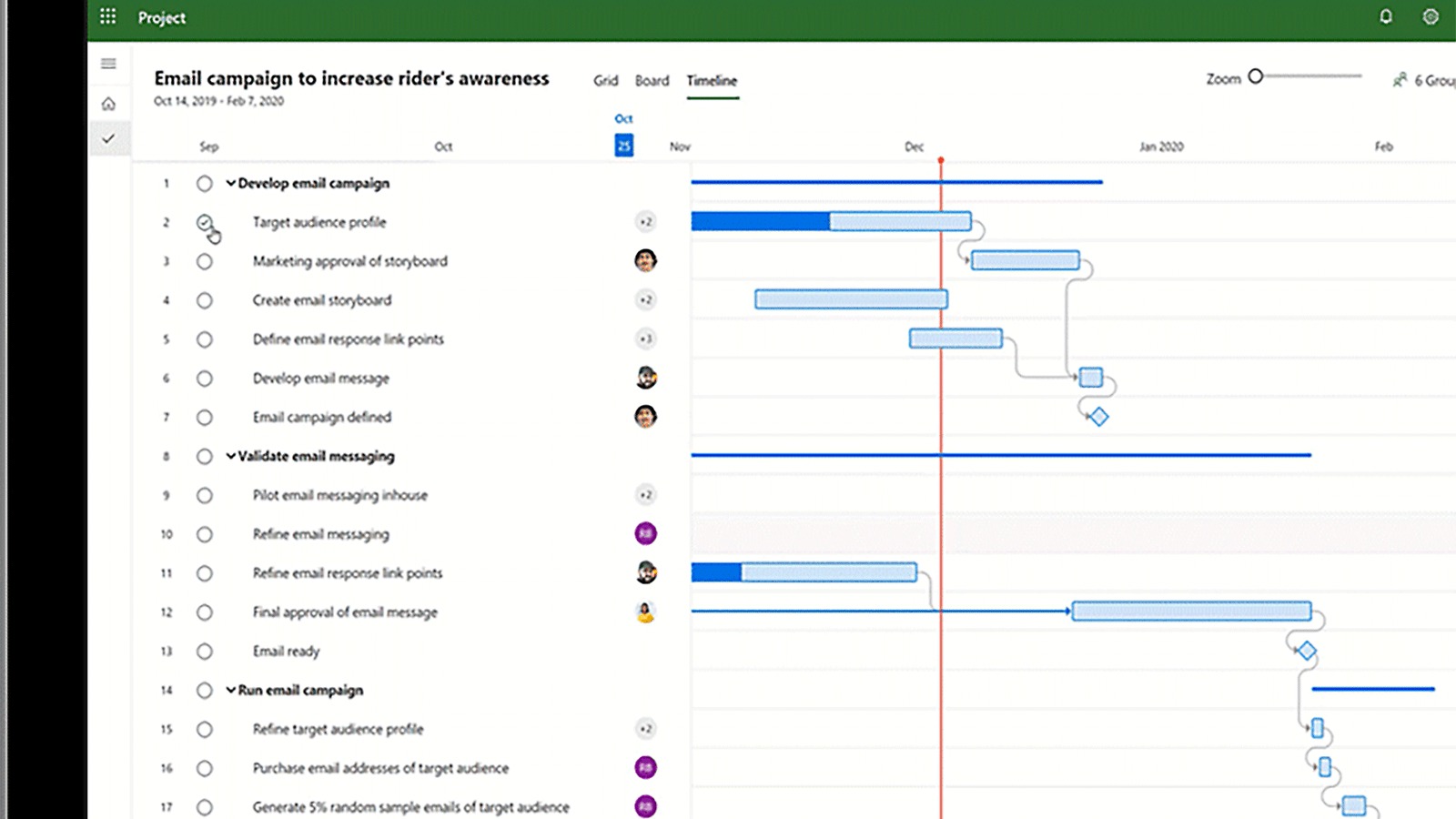
Task: Click the +2 assignee badge for Target audience profile
Action: pyautogui.click(x=645, y=221)
